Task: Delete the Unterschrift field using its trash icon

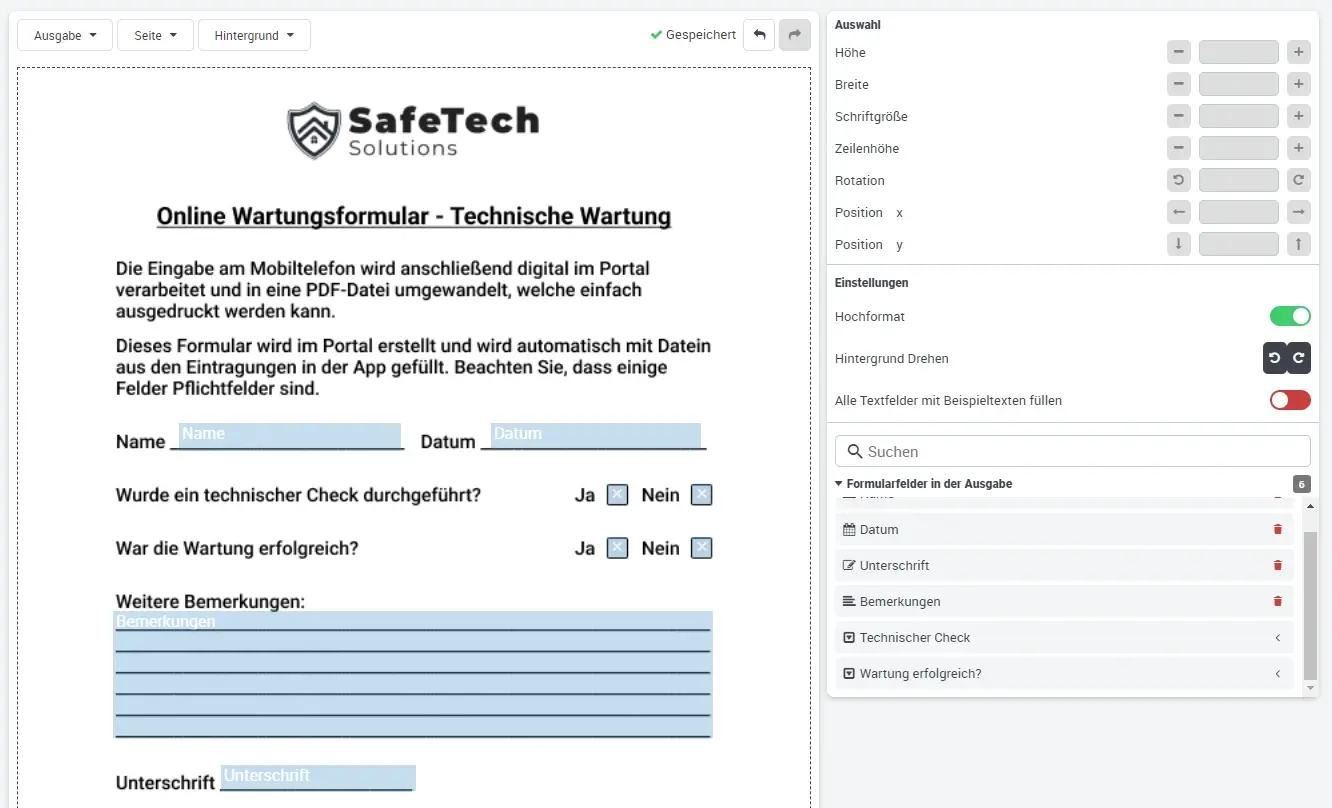Action: (x=1277, y=565)
